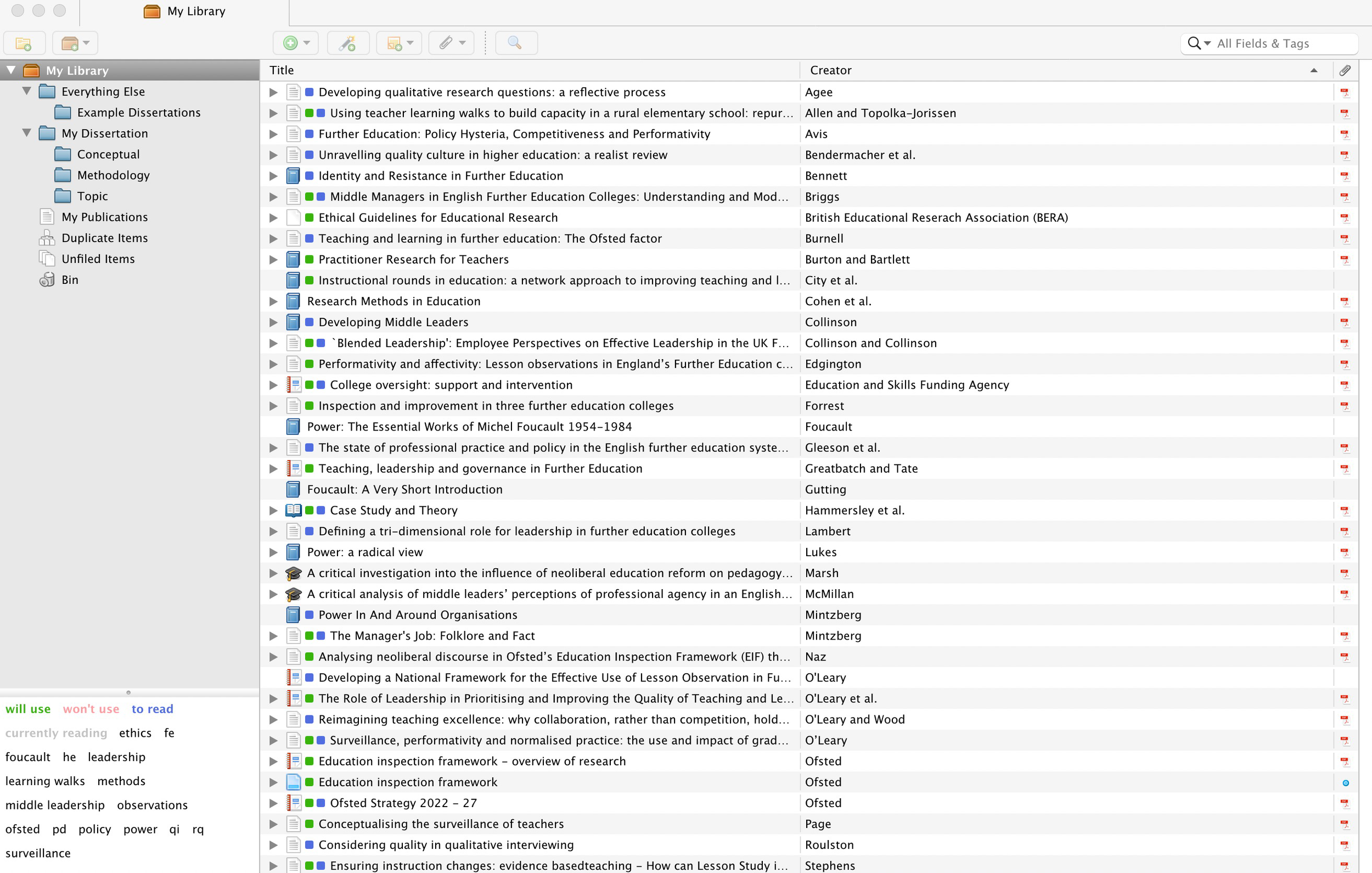Open the Topic collection

click(x=92, y=196)
